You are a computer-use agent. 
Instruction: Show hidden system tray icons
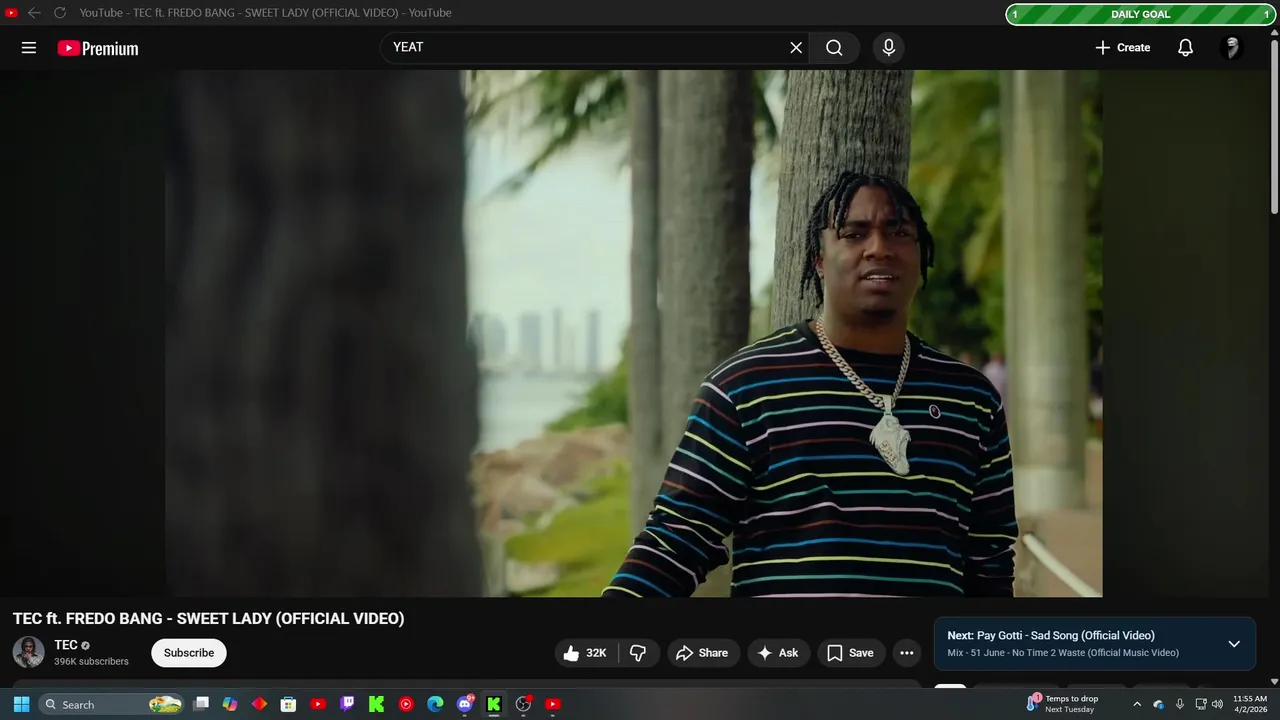(x=1136, y=704)
